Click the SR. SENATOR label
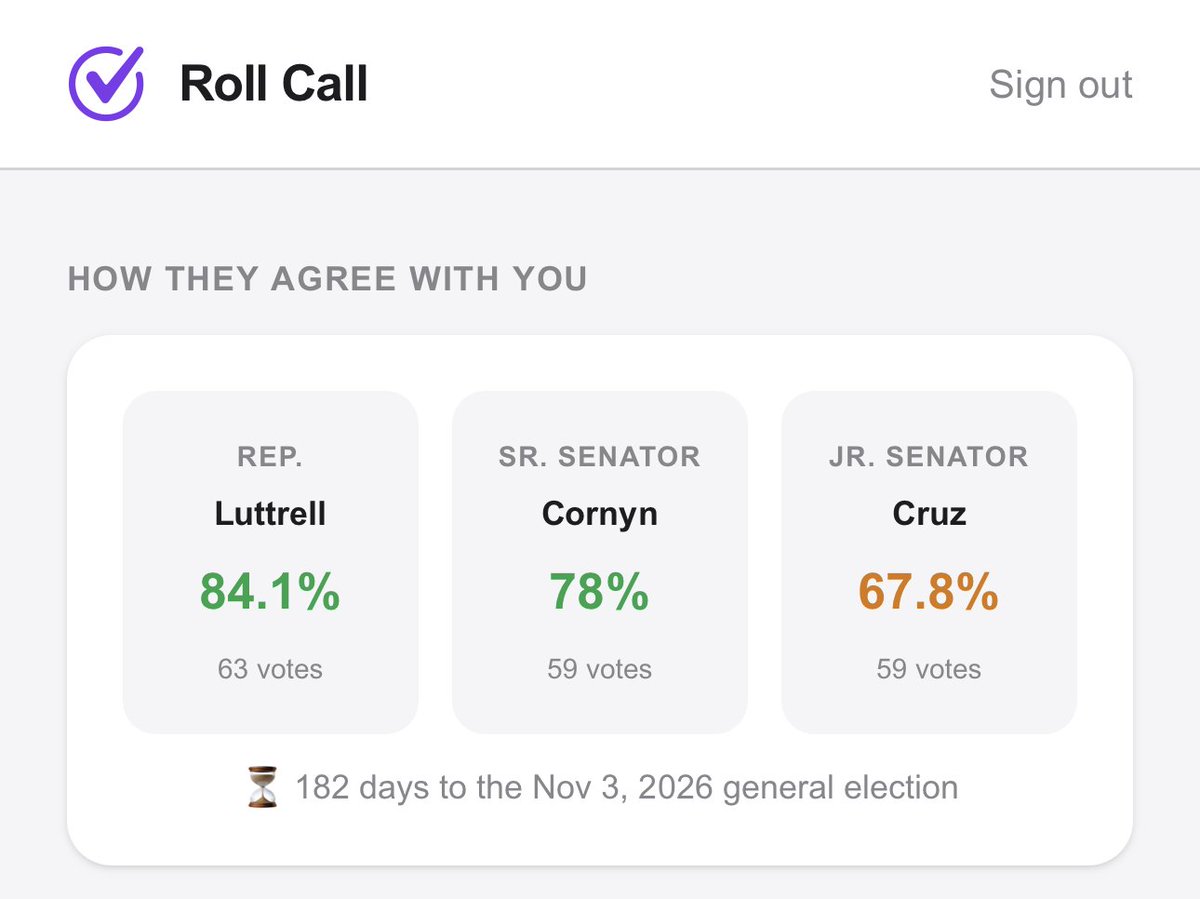 point(599,457)
